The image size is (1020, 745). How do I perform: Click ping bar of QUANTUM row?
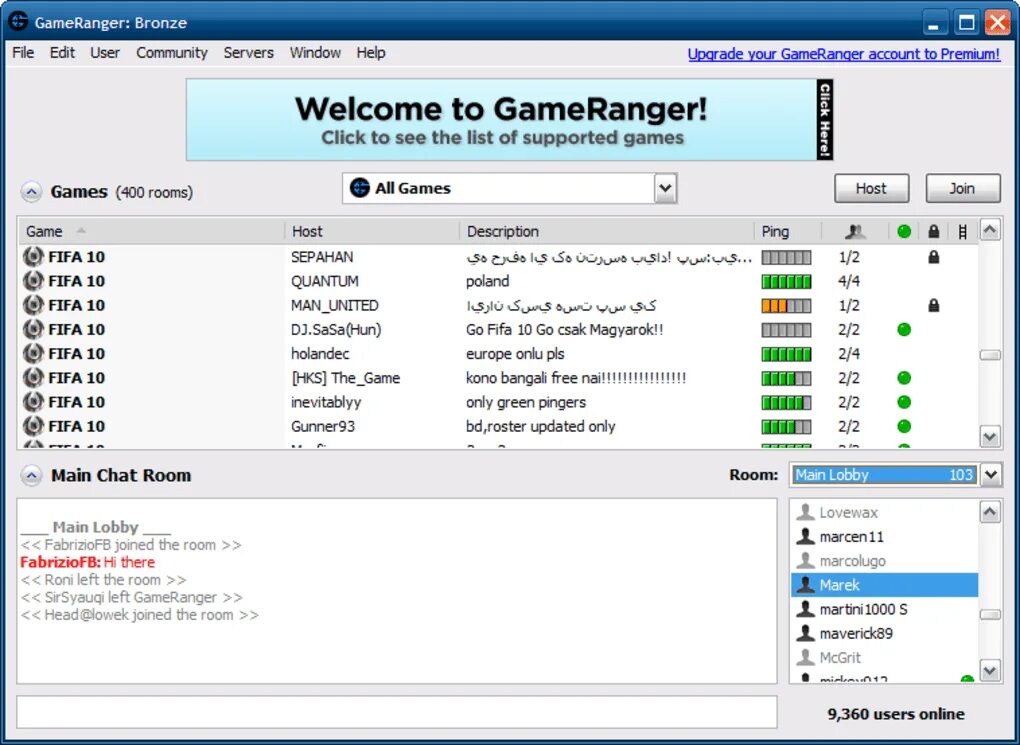click(x=786, y=282)
